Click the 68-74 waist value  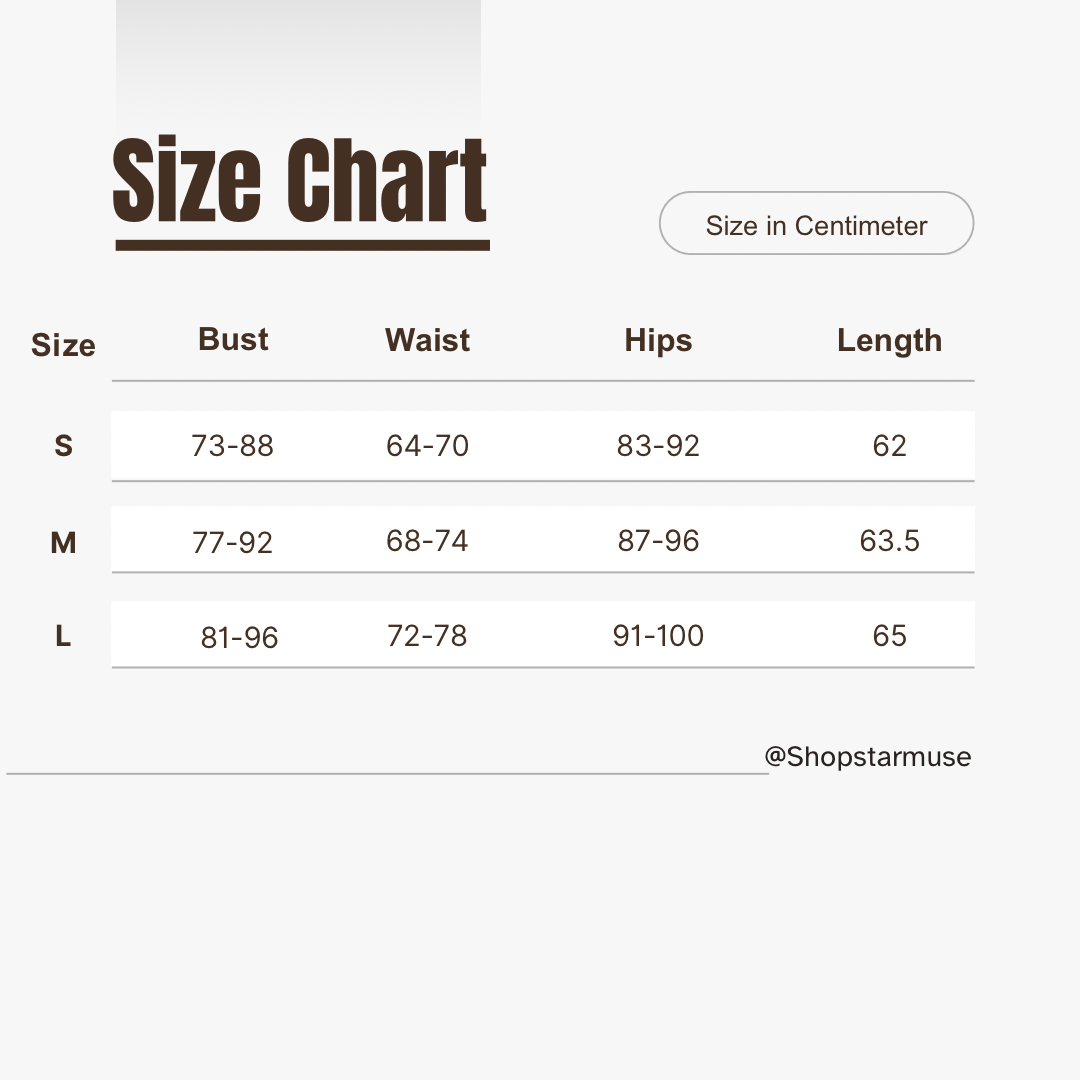pyautogui.click(x=427, y=541)
